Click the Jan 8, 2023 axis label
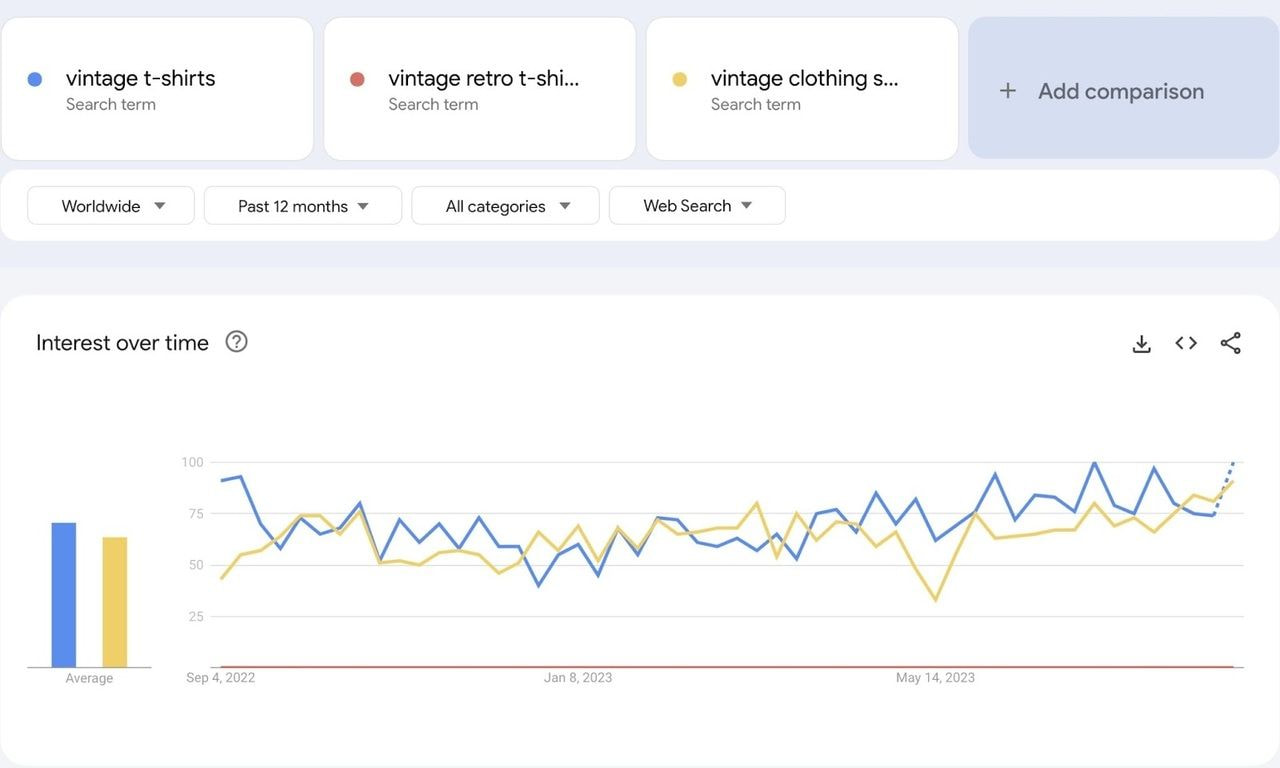Image resolution: width=1280 pixels, height=768 pixels. point(578,678)
